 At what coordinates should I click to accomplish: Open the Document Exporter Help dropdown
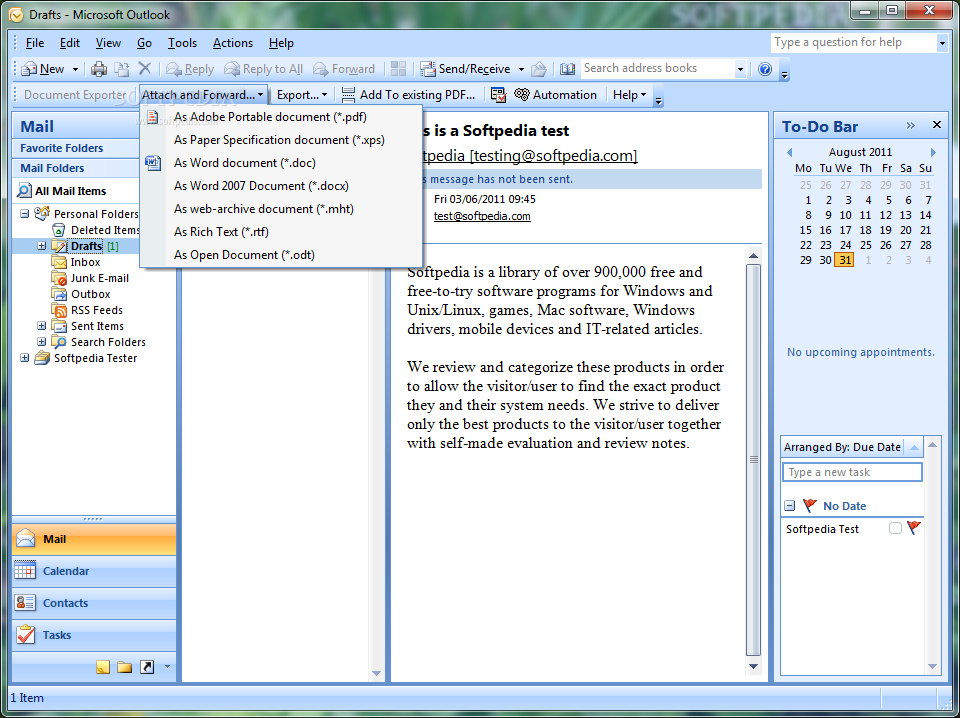coord(629,95)
